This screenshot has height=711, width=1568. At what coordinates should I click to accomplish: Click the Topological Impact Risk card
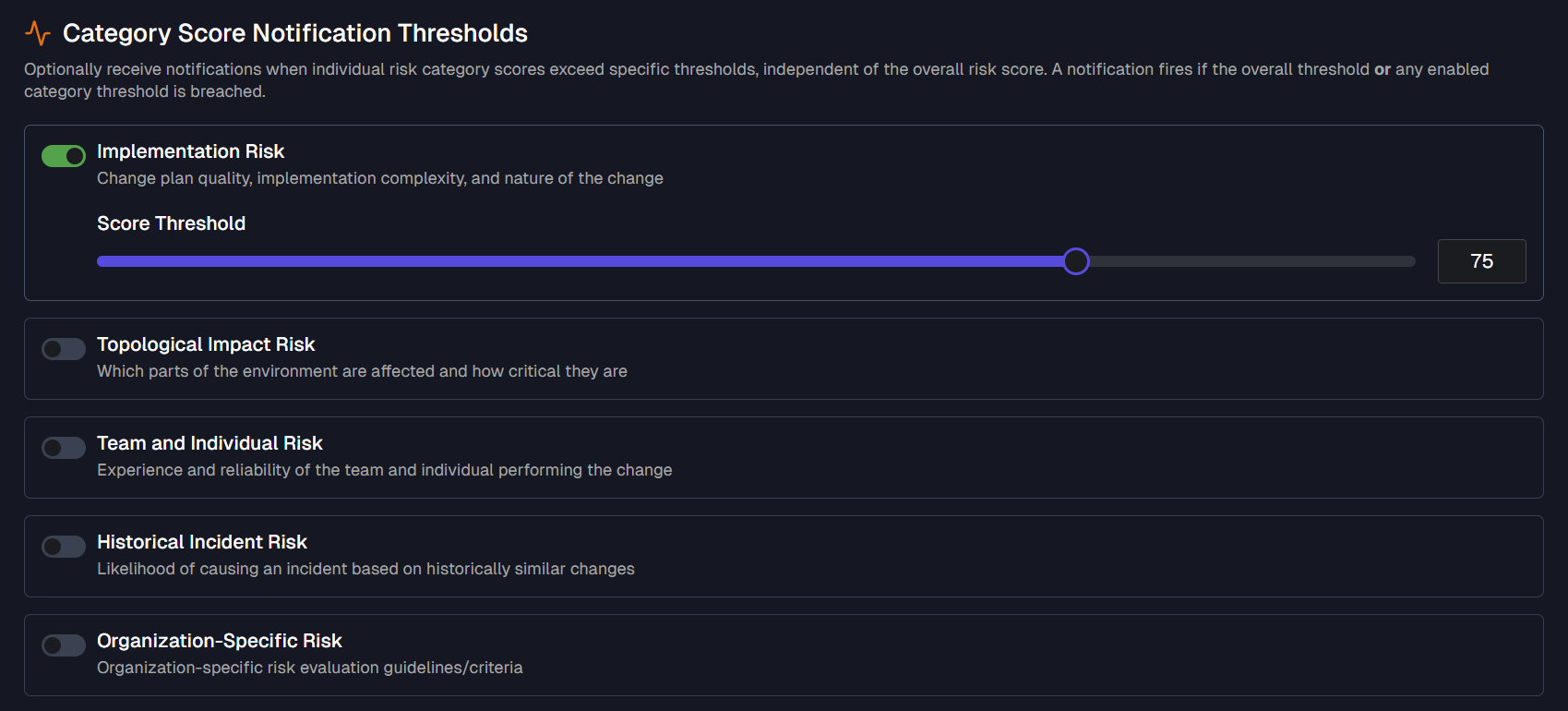[784, 358]
